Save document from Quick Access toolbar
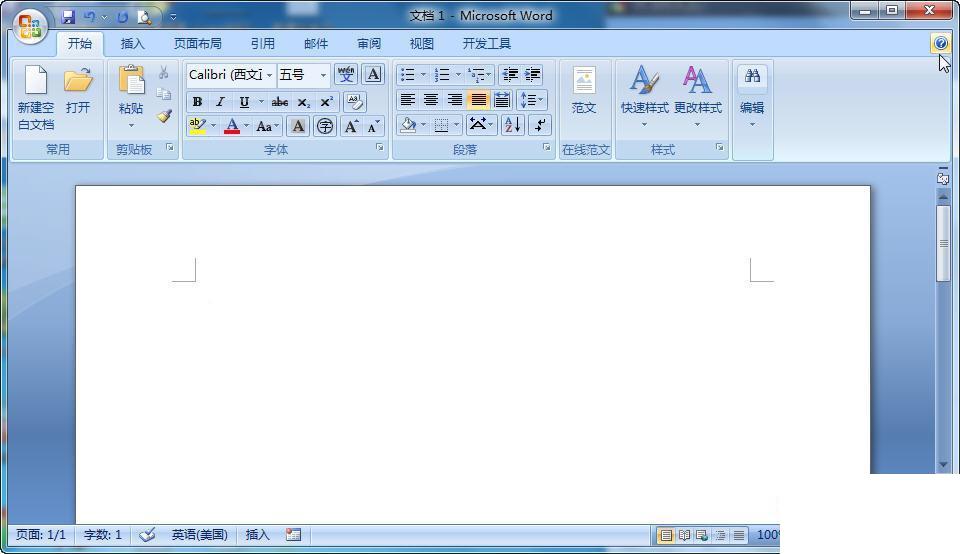The image size is (960, 554). [x=69, y=17]
